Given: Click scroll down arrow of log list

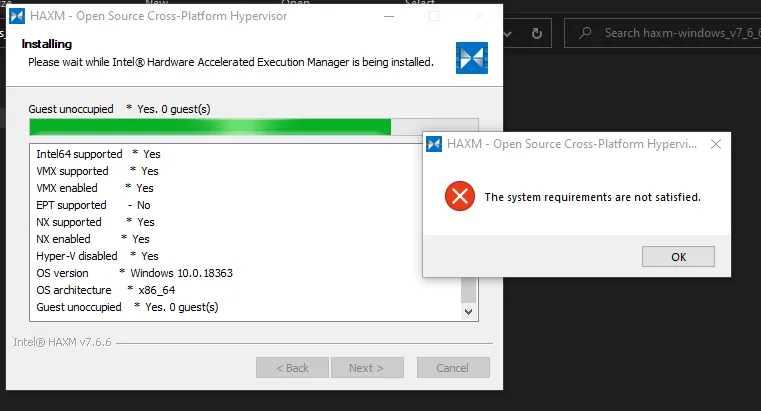Looking at the screenshot, I should click(x=468, y=312).
